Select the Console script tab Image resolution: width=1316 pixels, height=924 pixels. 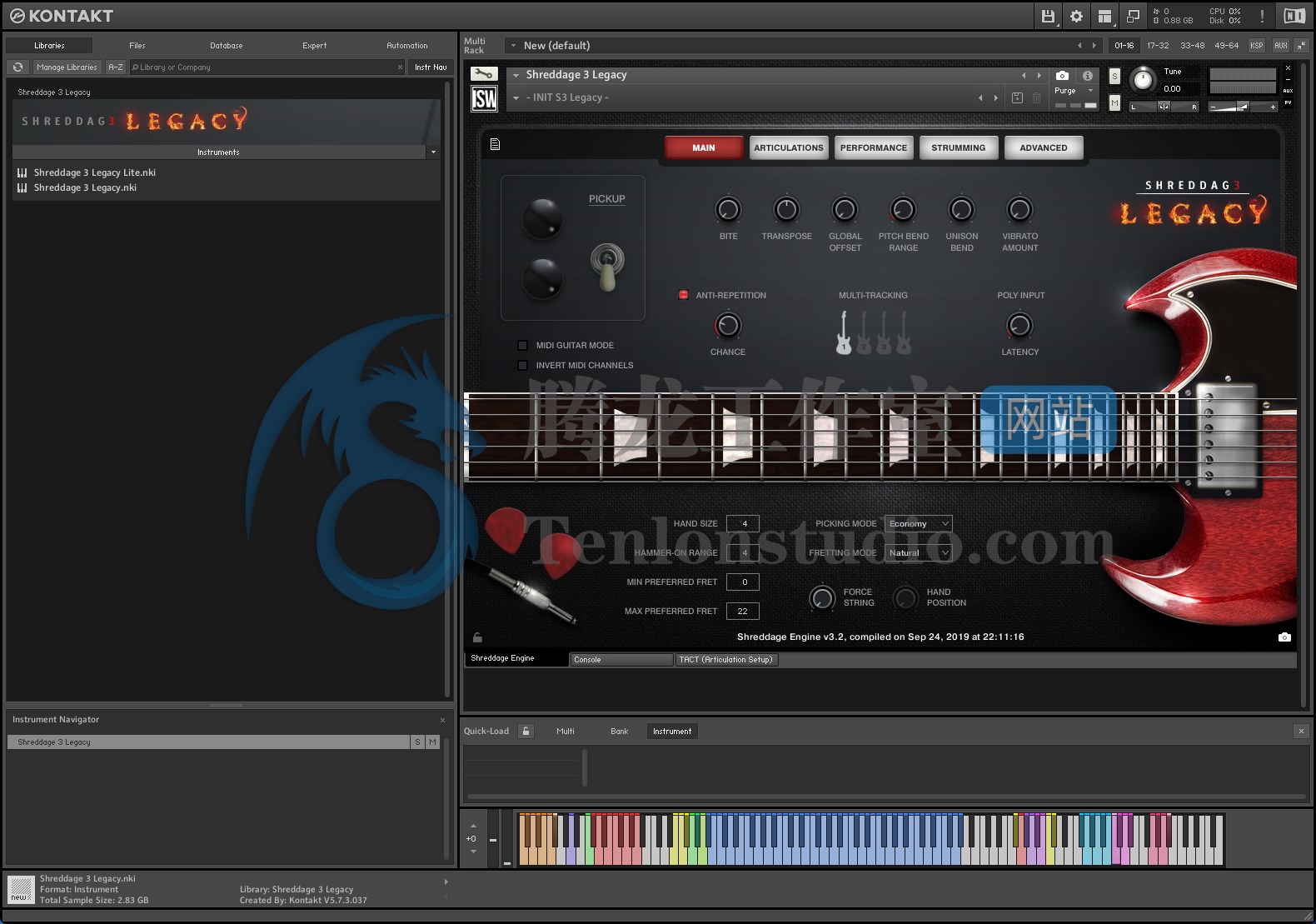click(621, 660)
